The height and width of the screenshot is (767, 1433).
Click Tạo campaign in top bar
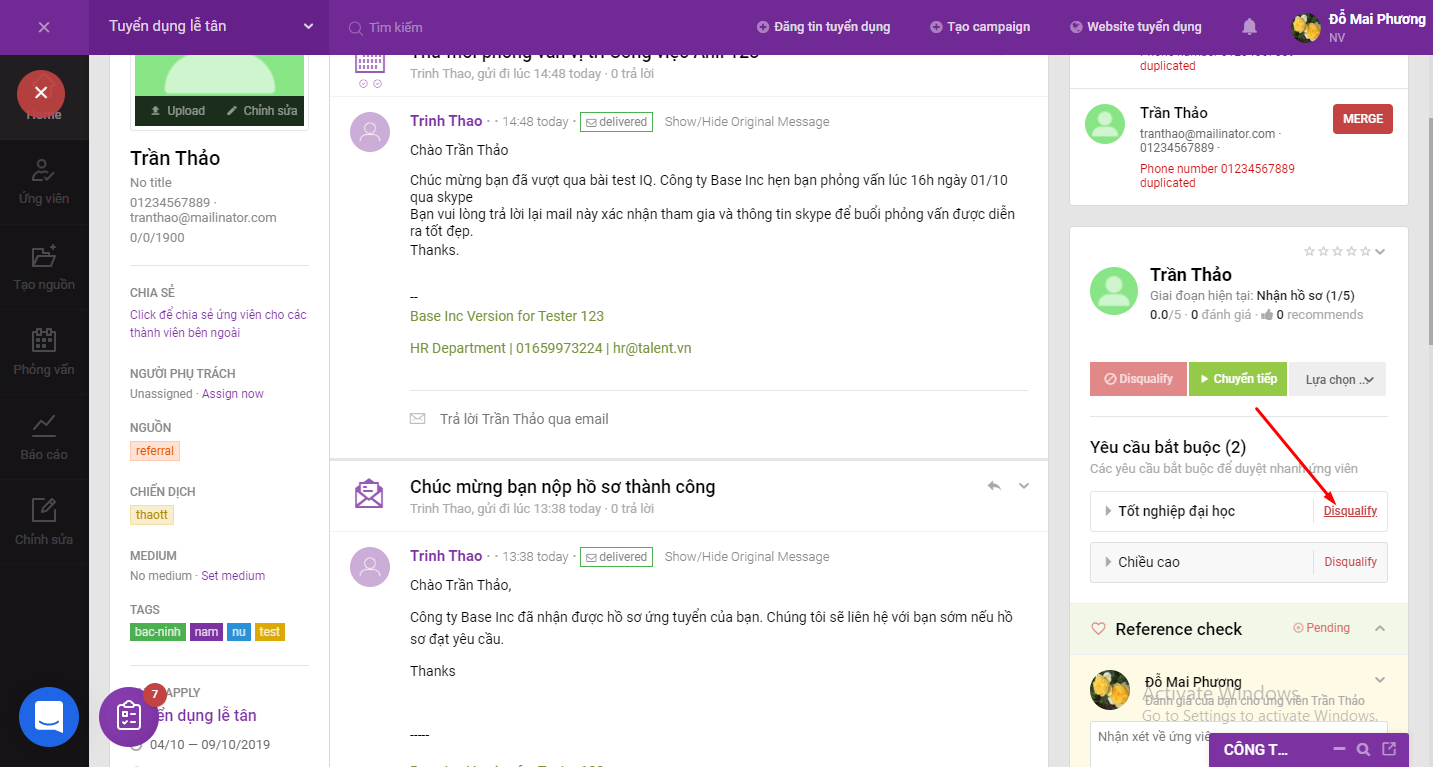[980, 27]
